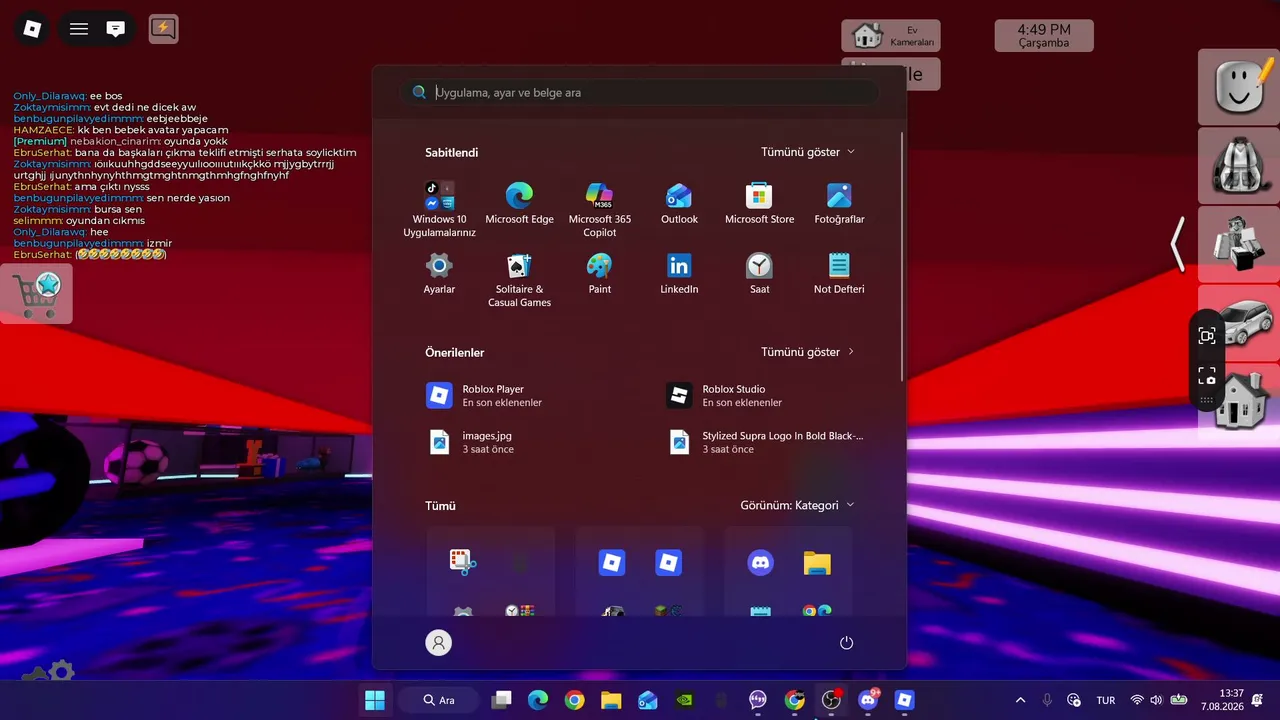
Task: Show all Önerilenler with Tümünü göster
Action: click(808, 352)
